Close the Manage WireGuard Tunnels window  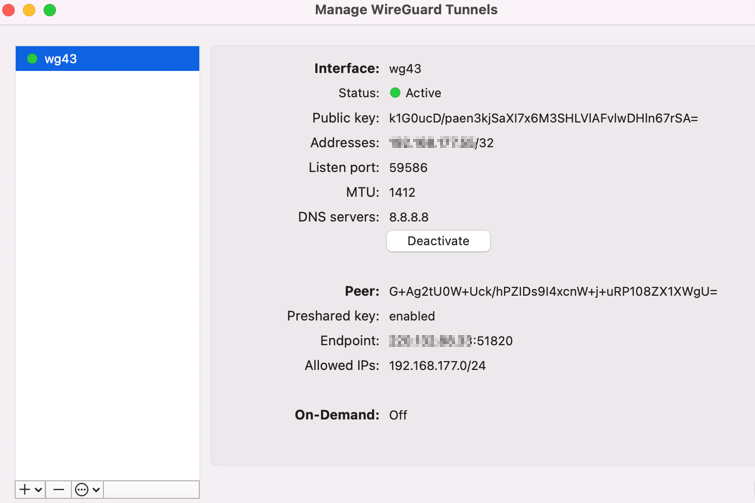(8, 10)
